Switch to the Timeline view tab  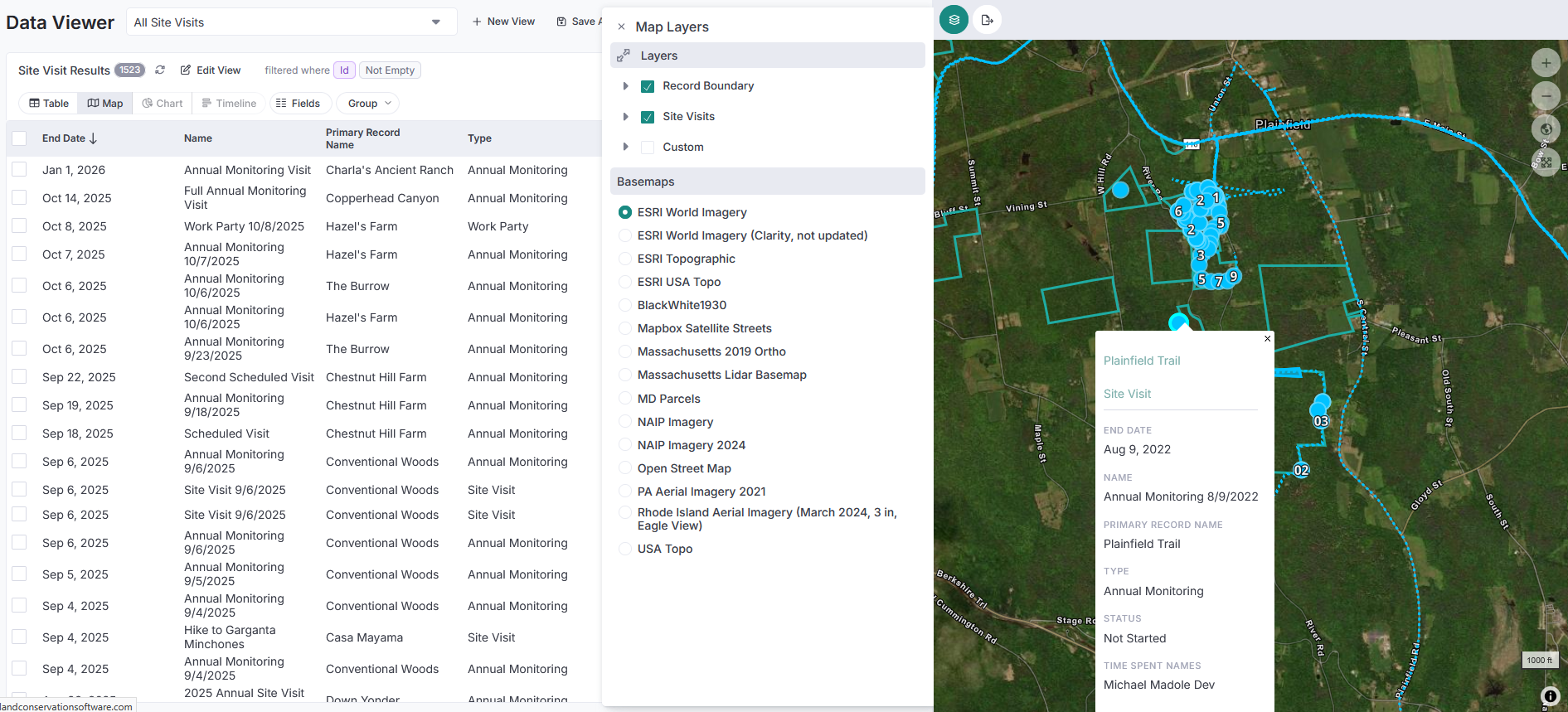pyautogui.click(x=229, y=104)
